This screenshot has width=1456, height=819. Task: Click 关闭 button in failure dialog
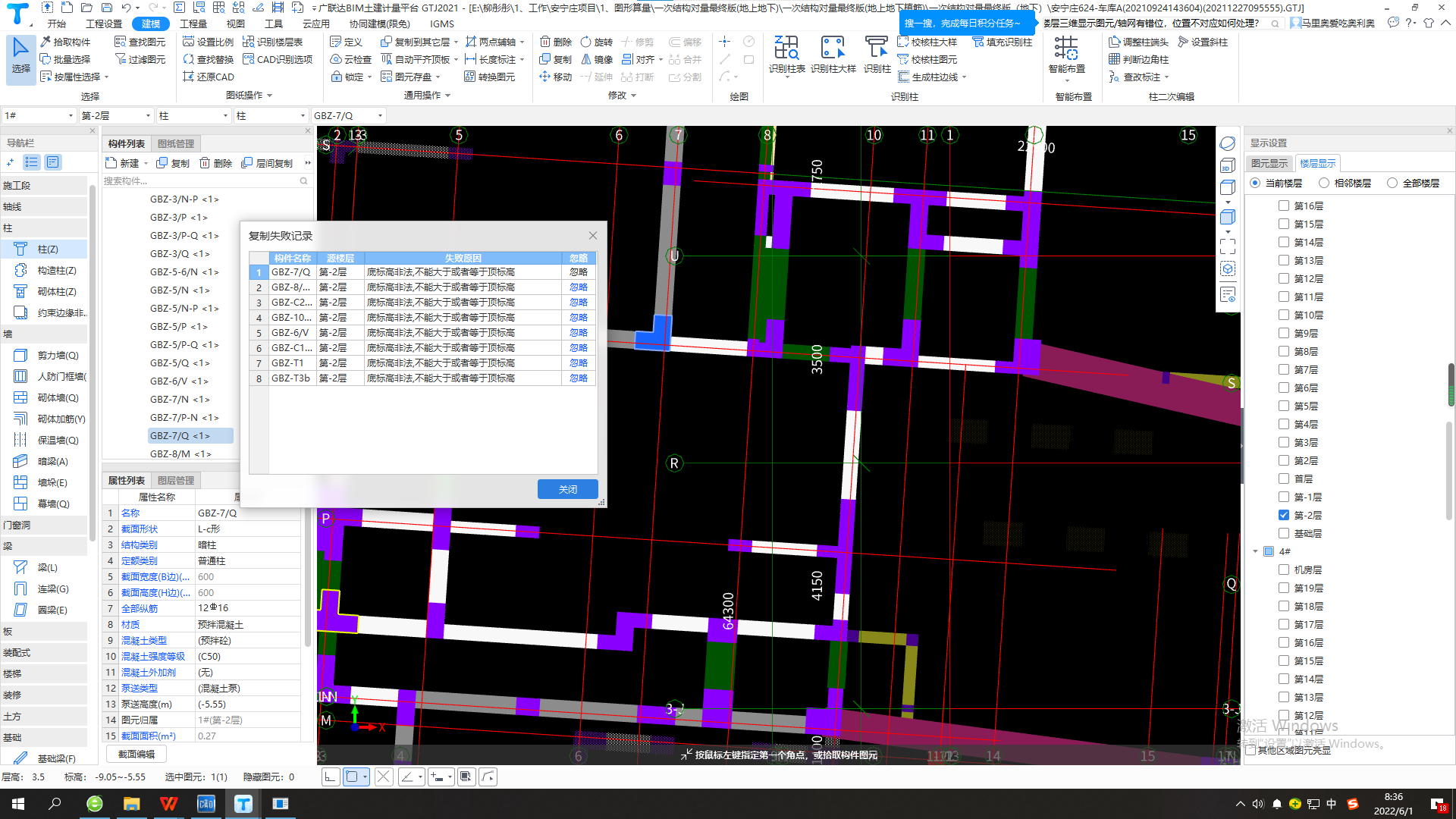pos(567,489)
